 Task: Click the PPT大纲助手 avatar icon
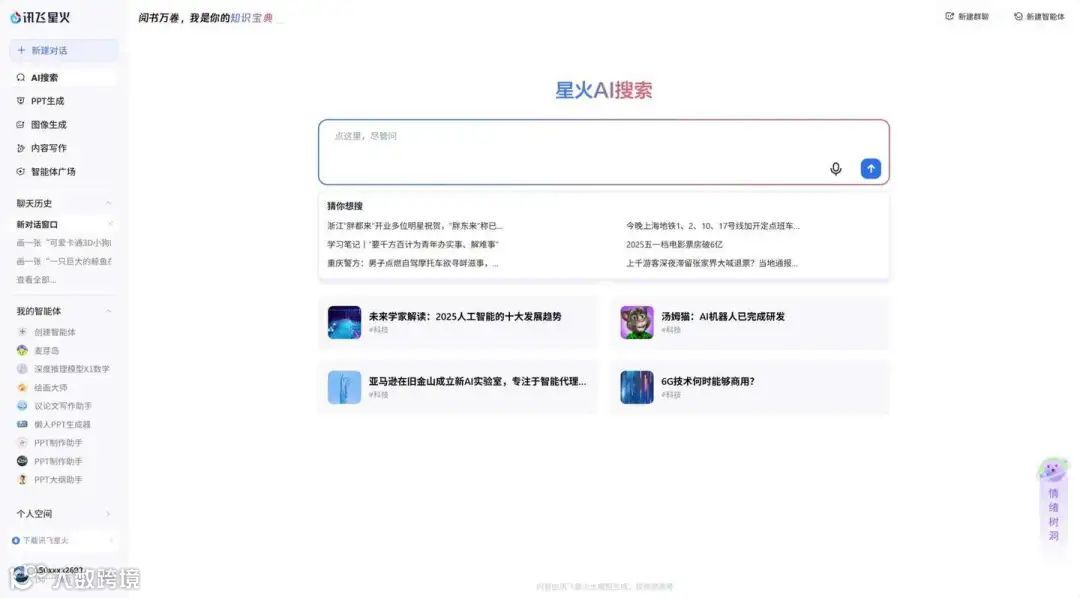coord(22,480)
